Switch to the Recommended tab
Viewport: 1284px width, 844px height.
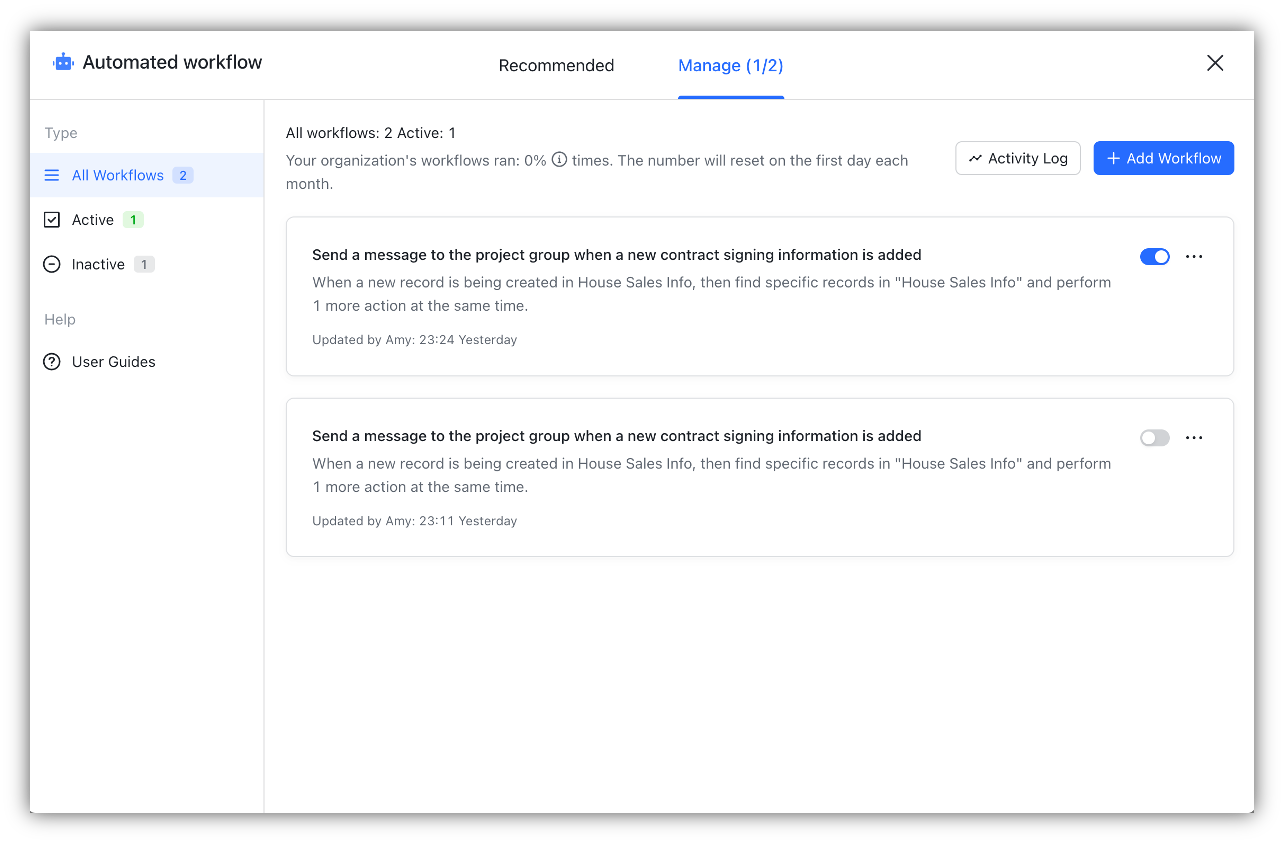tap(556, 65)
